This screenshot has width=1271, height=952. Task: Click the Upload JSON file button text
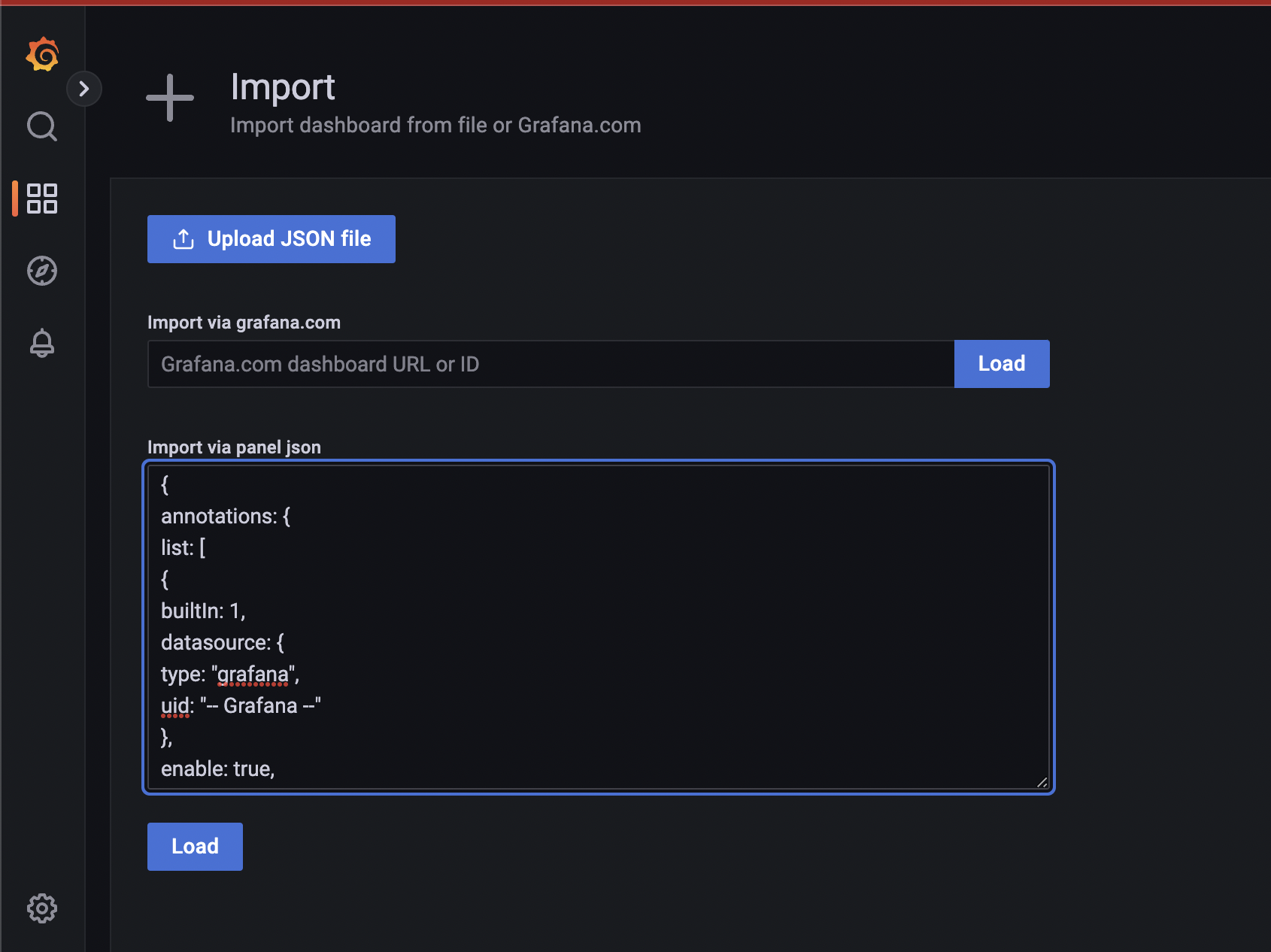pyautogui.click(x=289, y=239)
